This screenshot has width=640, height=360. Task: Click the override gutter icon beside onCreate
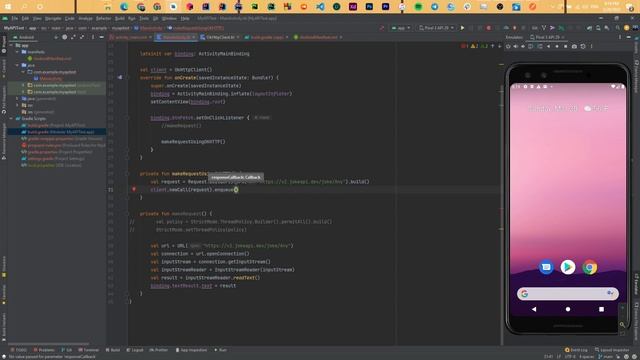120,77
